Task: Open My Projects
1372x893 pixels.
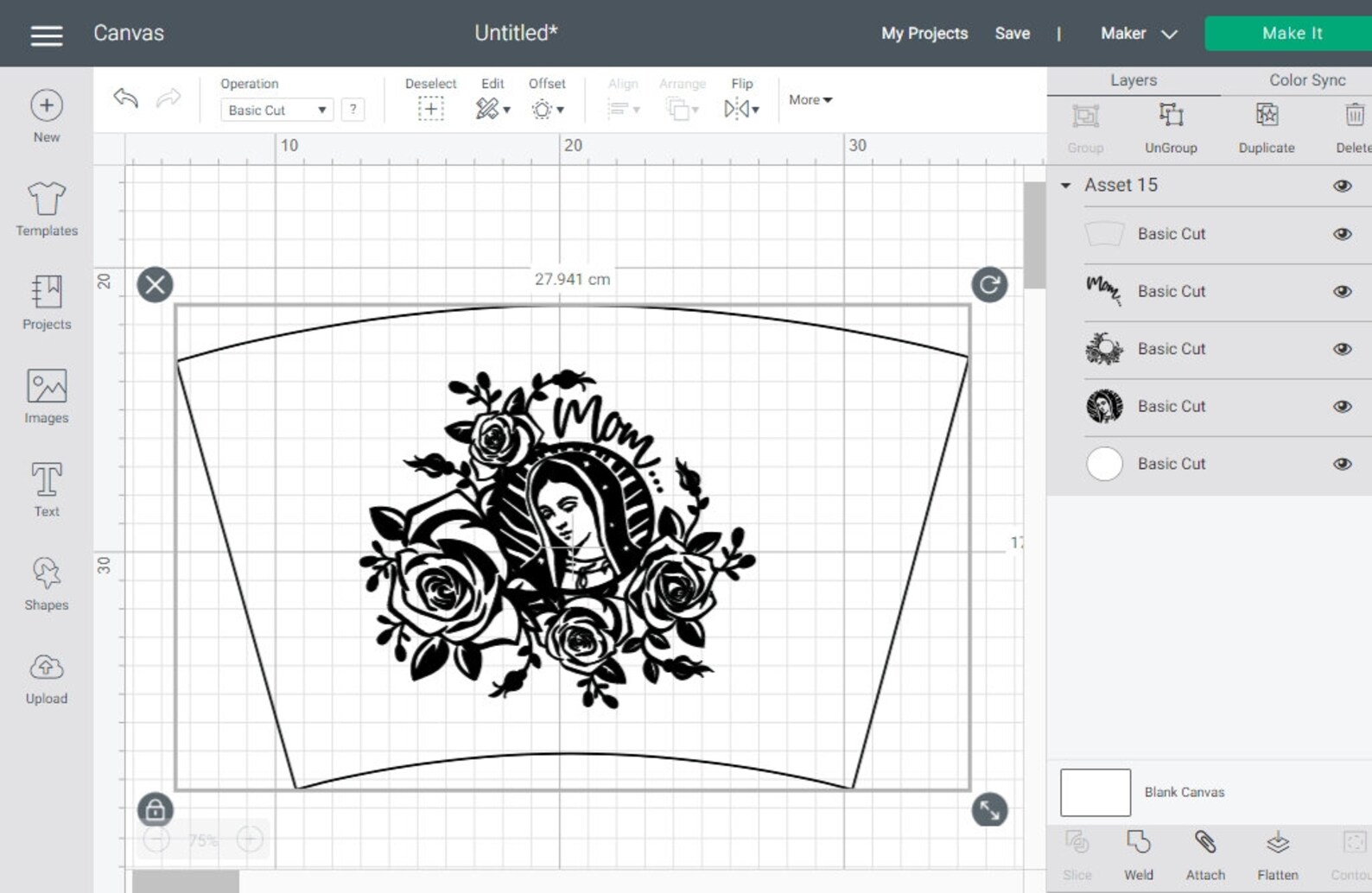Action: click(x=924, y=34)
